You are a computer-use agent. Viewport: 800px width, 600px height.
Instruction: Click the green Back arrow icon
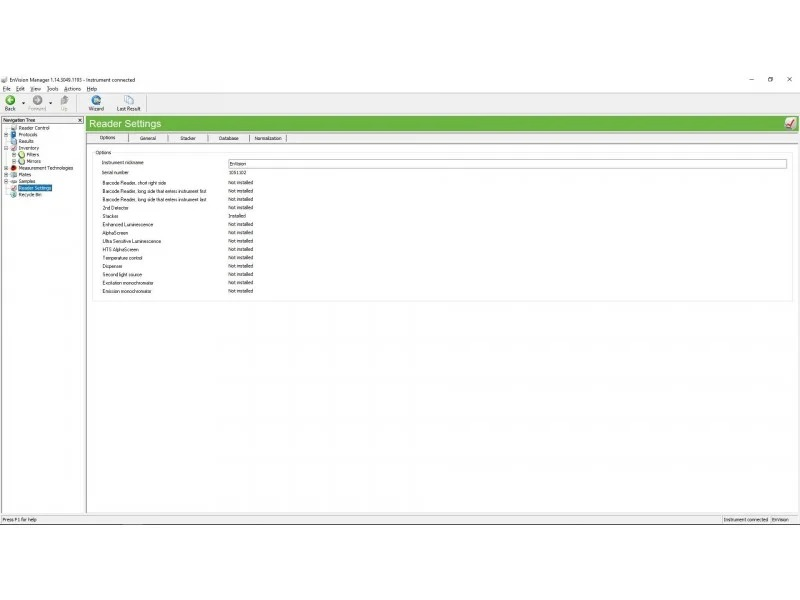coord(10,100)
